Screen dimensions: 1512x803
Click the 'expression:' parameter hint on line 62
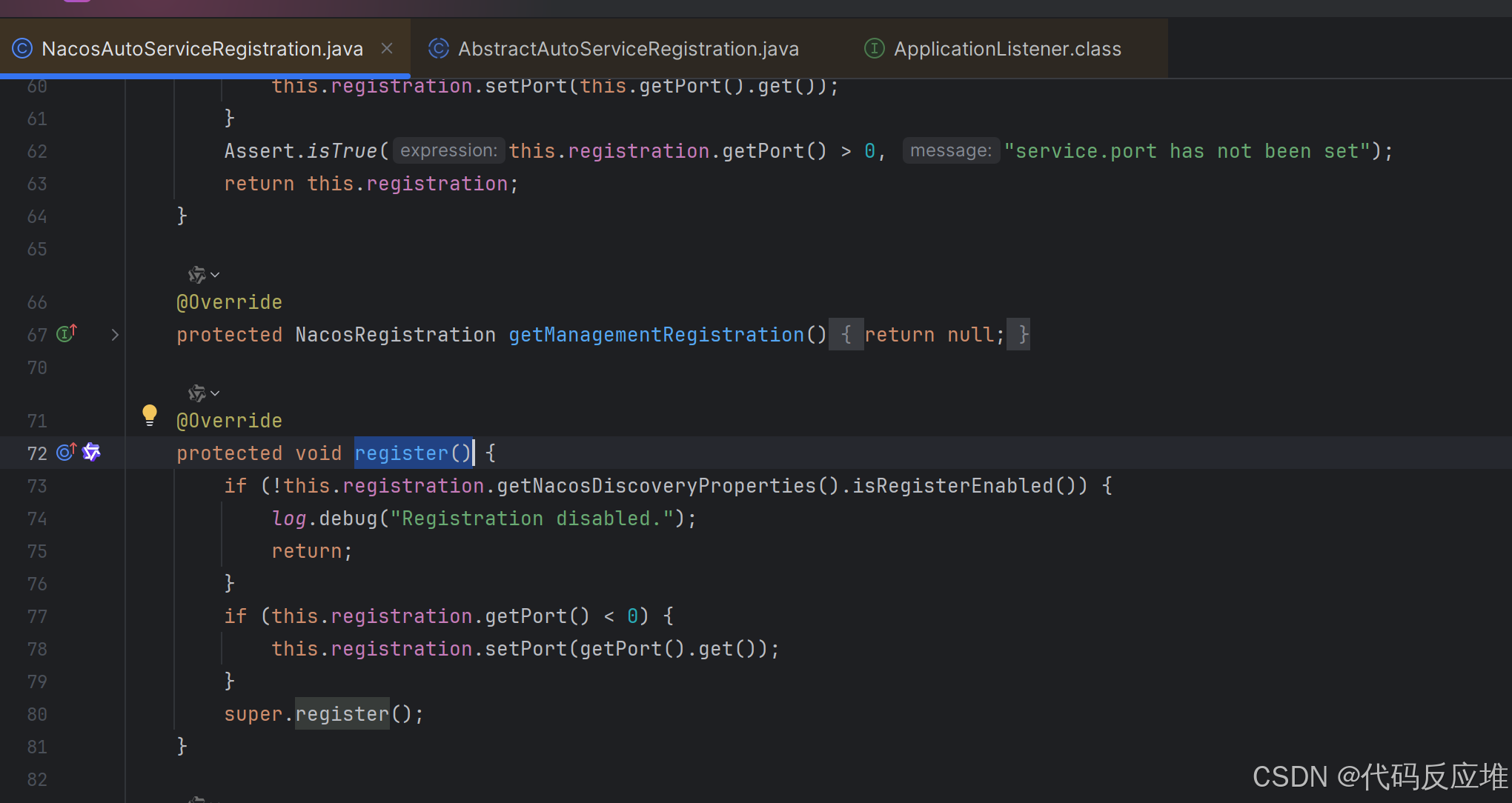(x=448, y=151)
